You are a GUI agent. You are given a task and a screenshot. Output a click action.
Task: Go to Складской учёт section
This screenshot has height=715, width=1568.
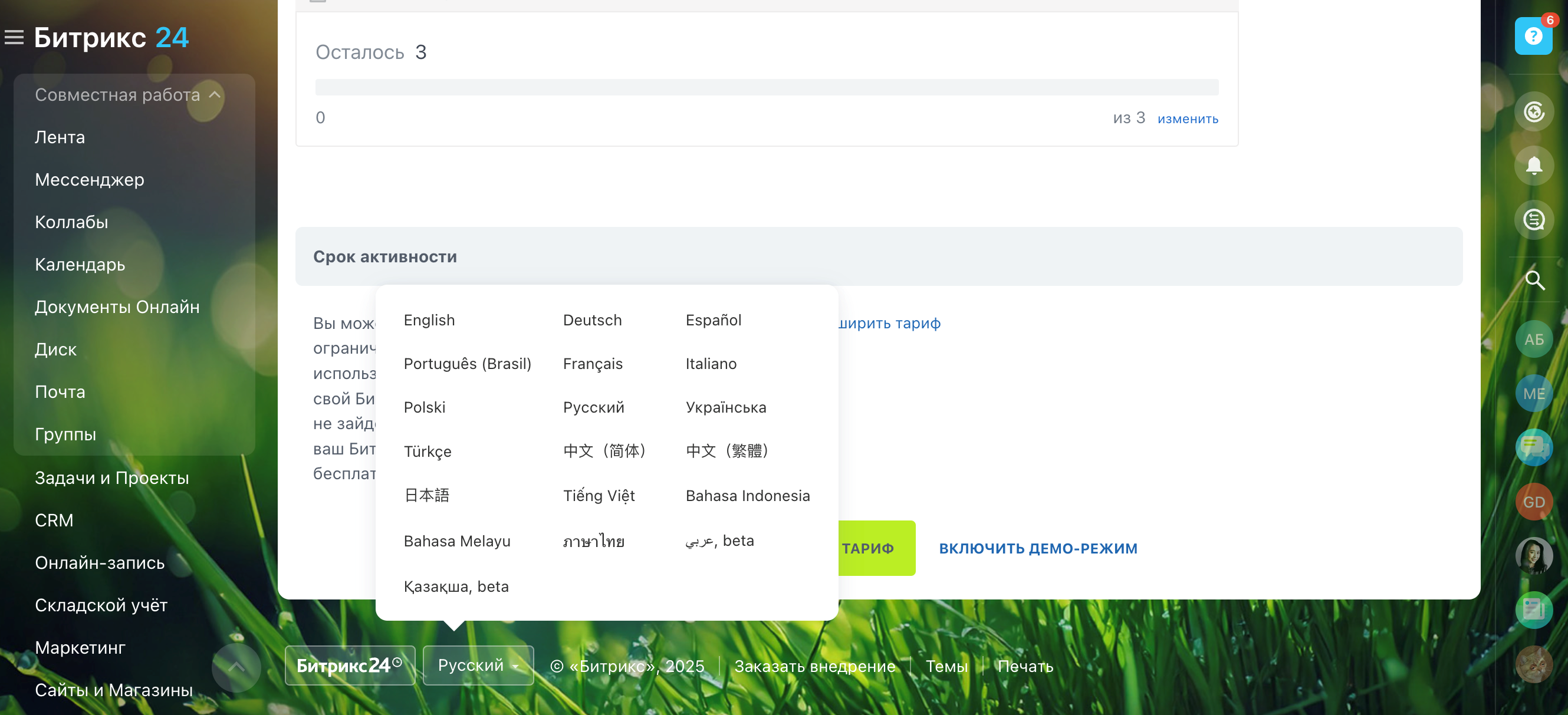(101, 605)
